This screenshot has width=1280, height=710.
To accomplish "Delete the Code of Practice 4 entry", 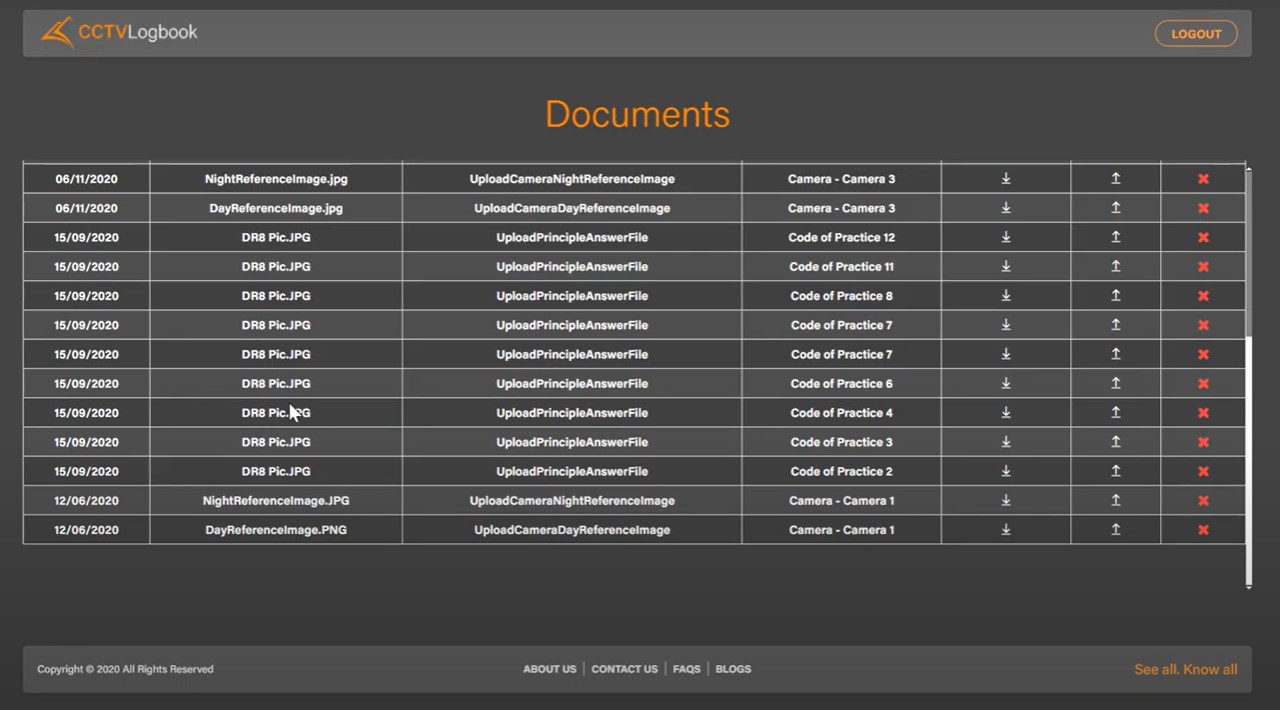I will 1203,413.
